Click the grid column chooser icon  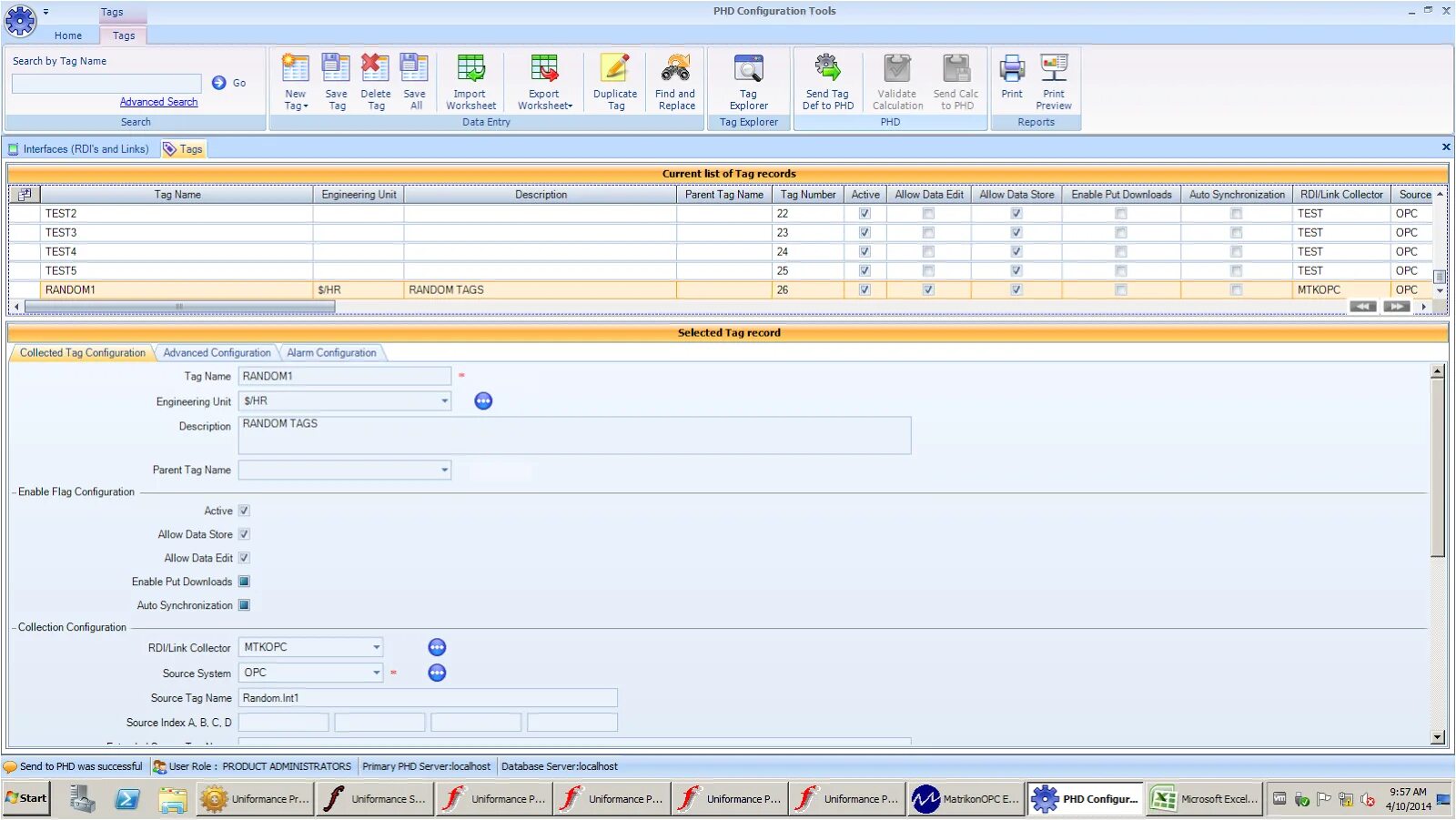point(25,194)
